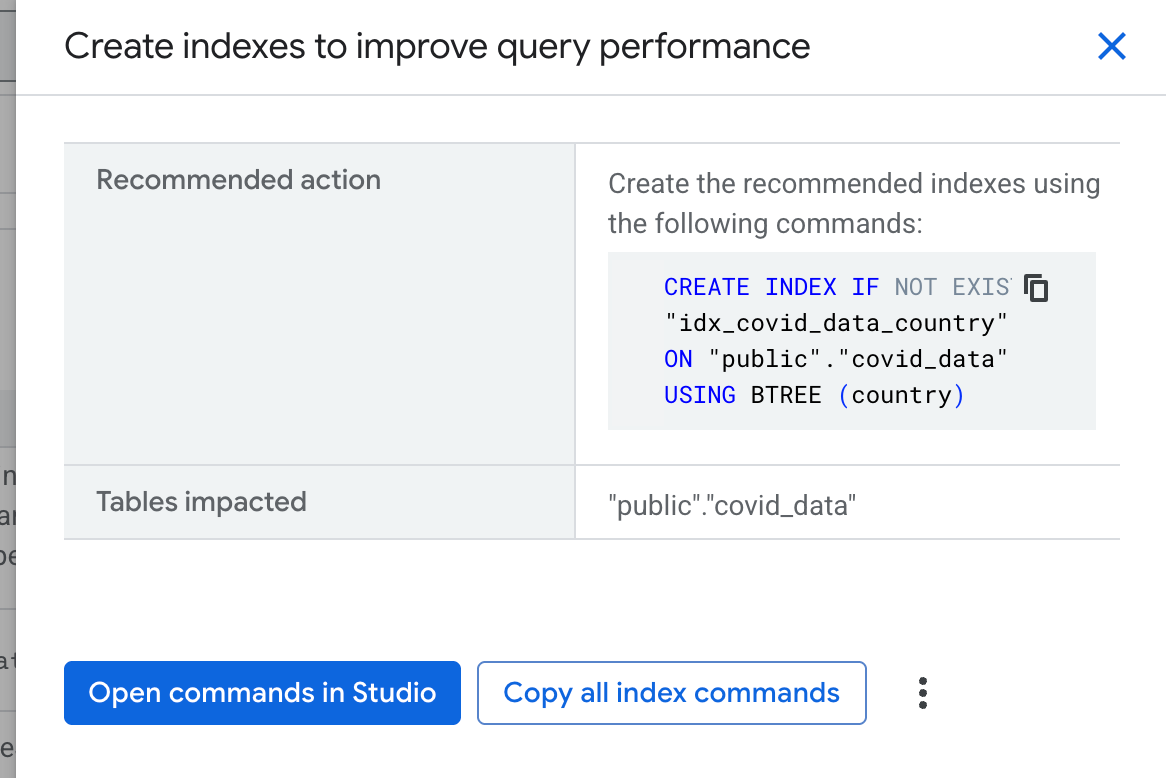Open commands in Studio
The image size is (1166, 778).
261,692
